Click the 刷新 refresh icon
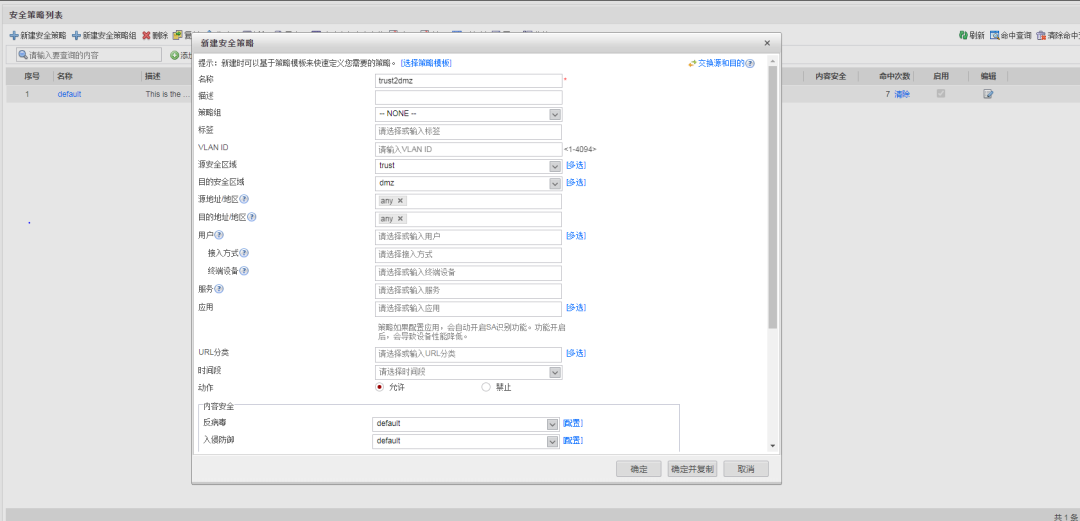 click(x=963, y=35)
